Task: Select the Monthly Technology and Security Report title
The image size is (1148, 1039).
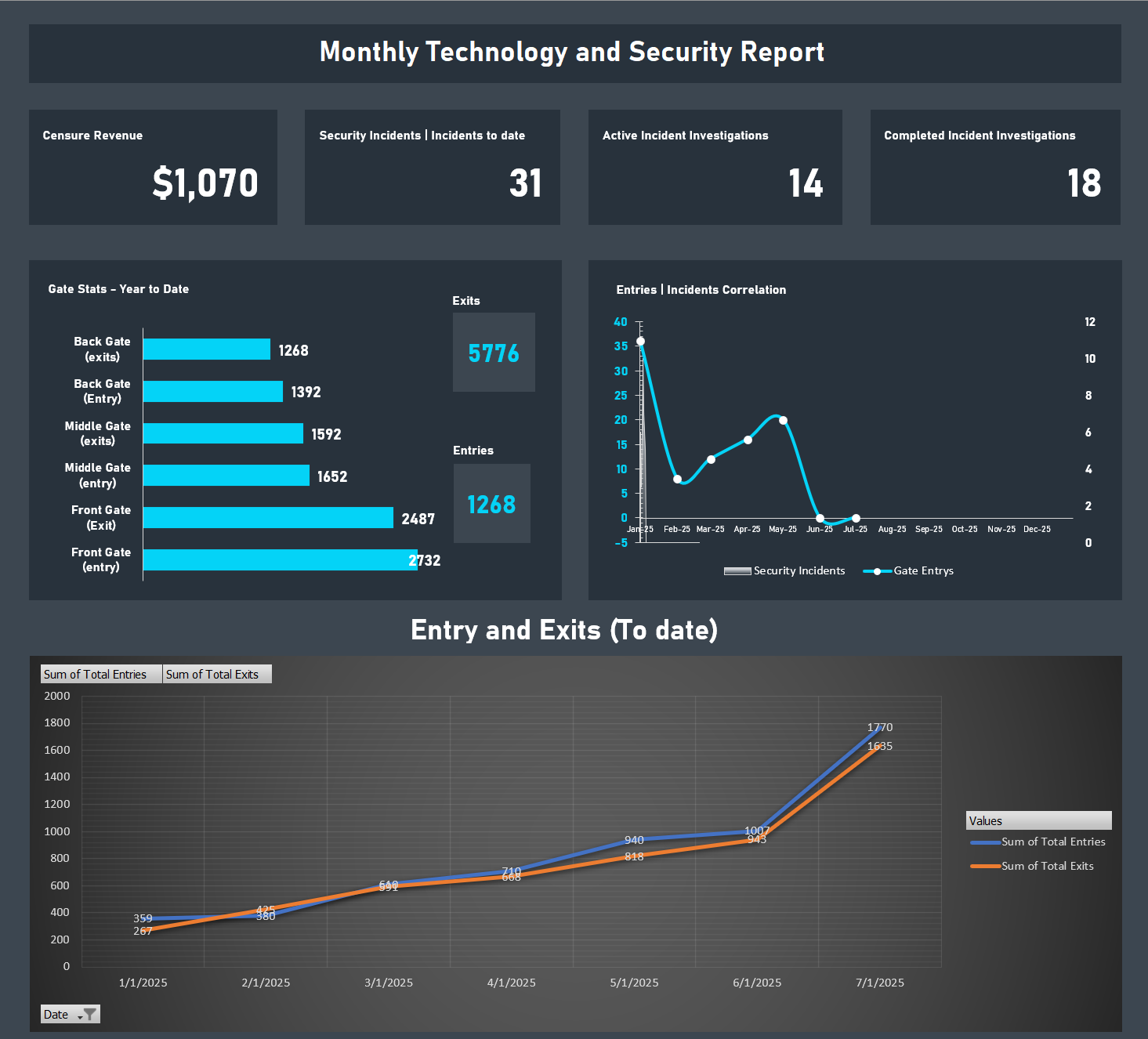Action: [572, 52]
